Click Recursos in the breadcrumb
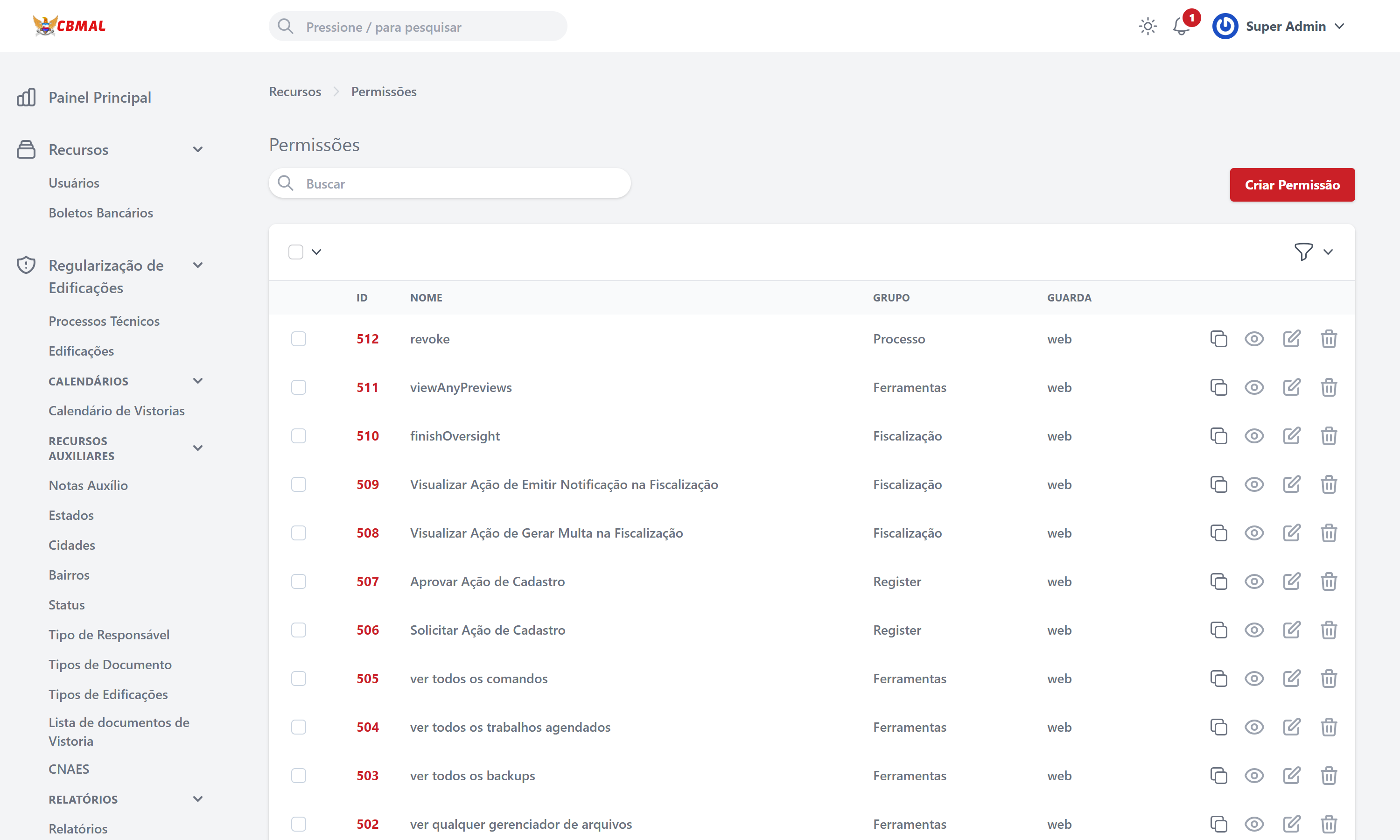 [295, 91]
